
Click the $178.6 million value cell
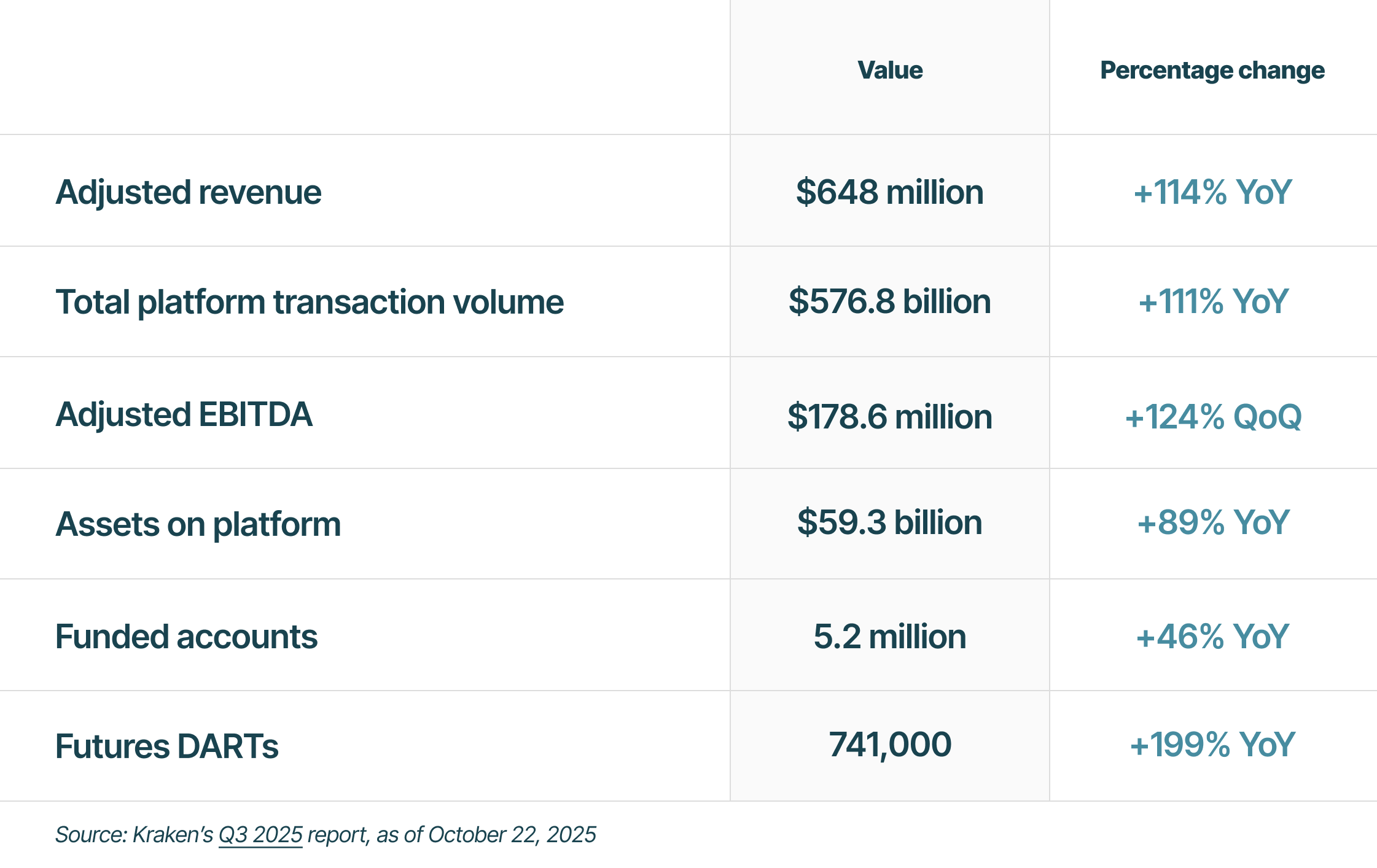890,417
